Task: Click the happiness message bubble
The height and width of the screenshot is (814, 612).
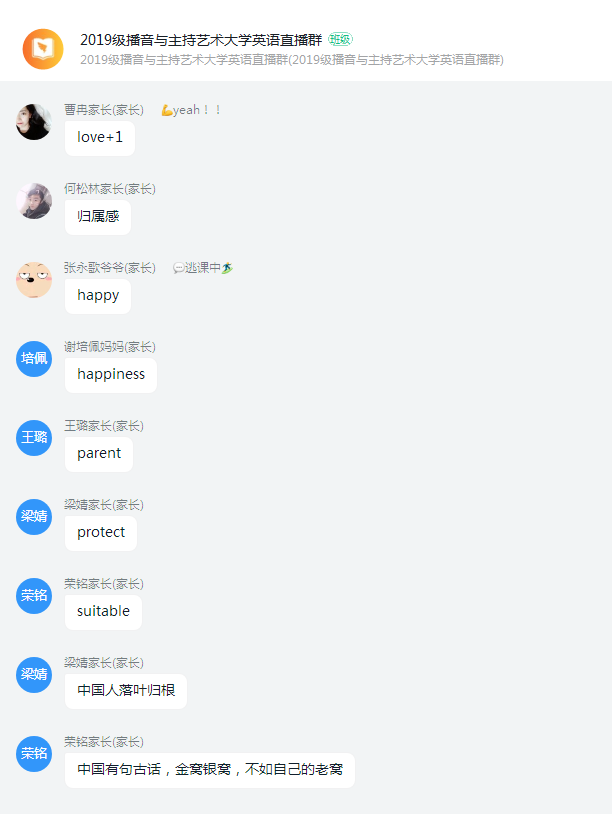Action: tap(111, 375)
